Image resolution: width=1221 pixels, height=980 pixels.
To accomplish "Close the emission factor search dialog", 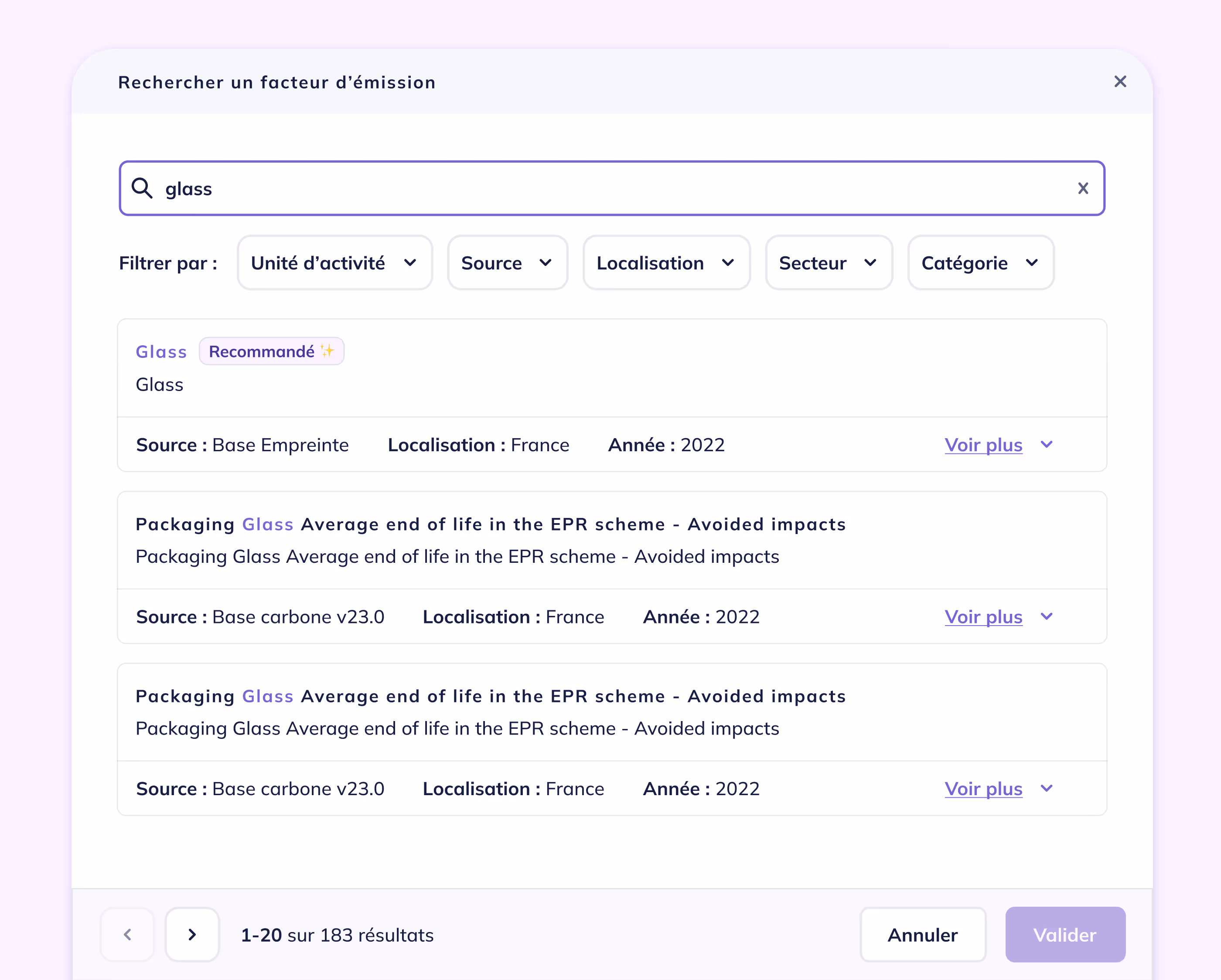I will (x=1120, y=82).
